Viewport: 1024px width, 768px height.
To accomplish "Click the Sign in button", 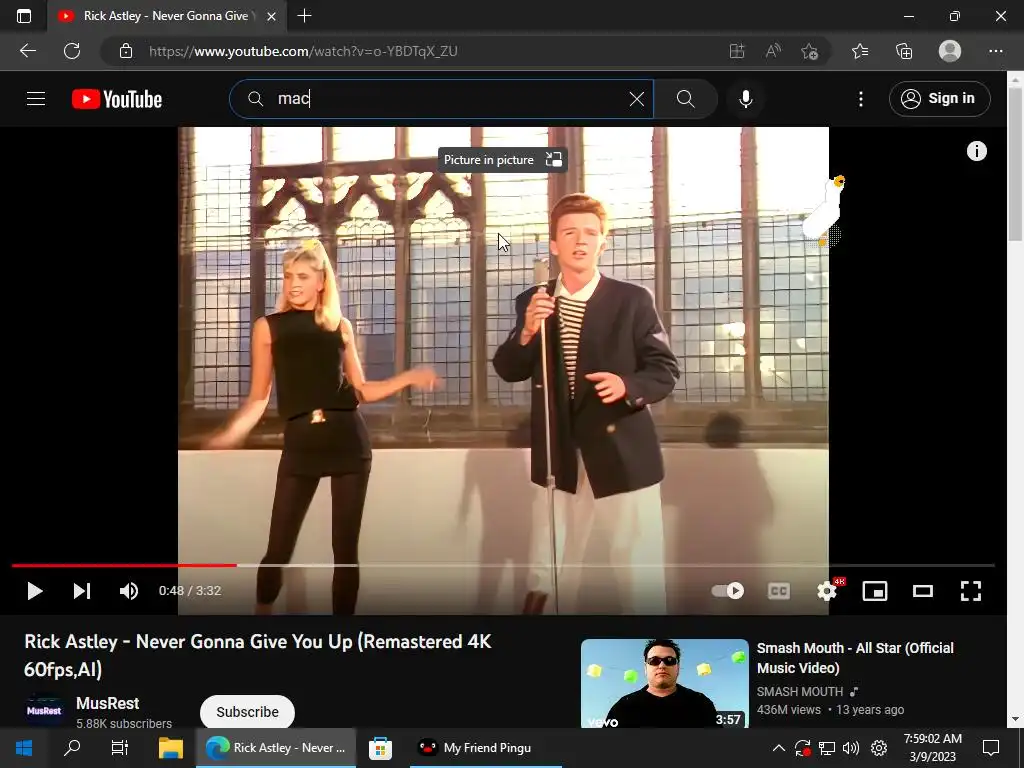I will 939,99.
